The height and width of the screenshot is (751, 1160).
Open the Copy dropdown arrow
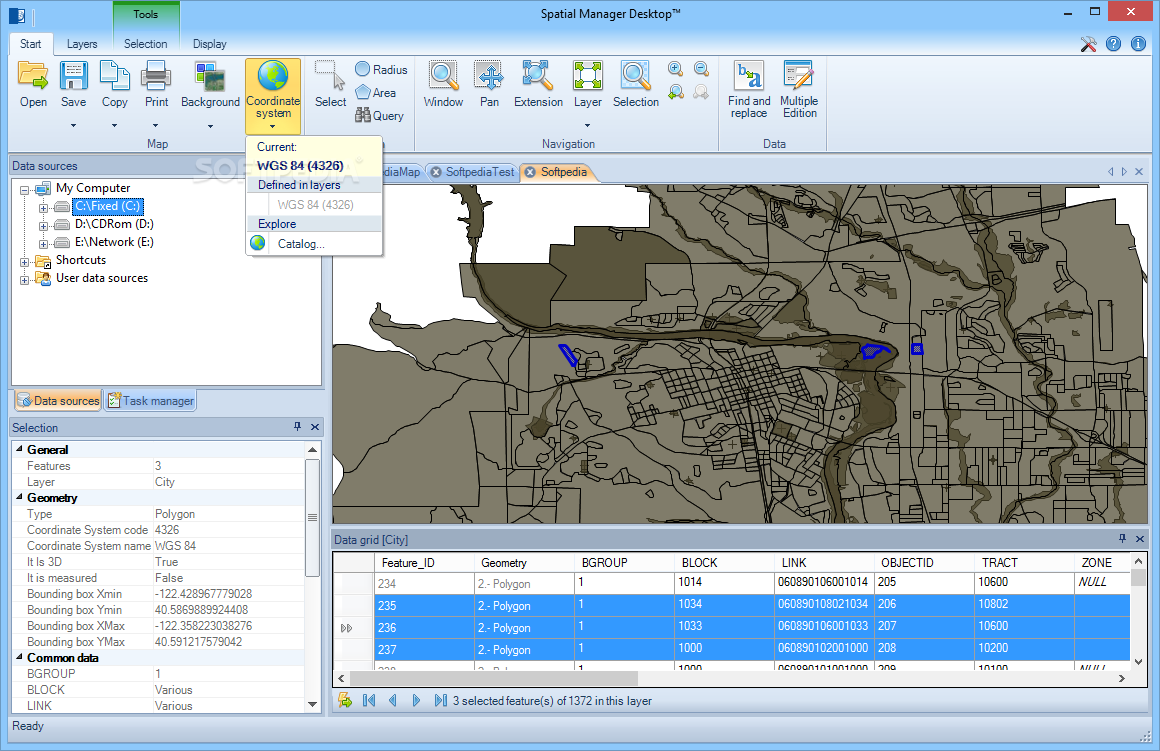115,126
